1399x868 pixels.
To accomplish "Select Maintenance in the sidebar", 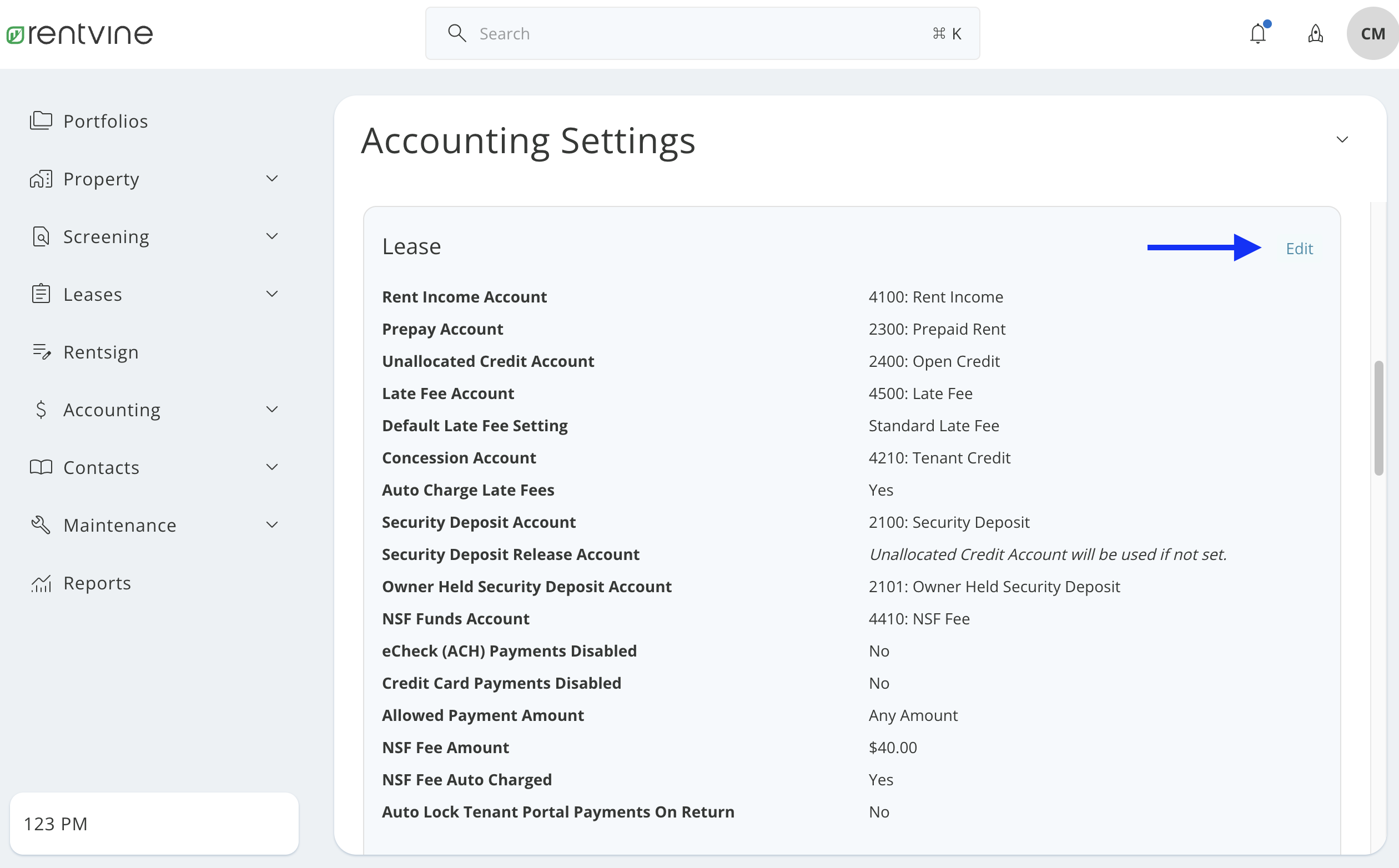I will click(x=119, y=524).
